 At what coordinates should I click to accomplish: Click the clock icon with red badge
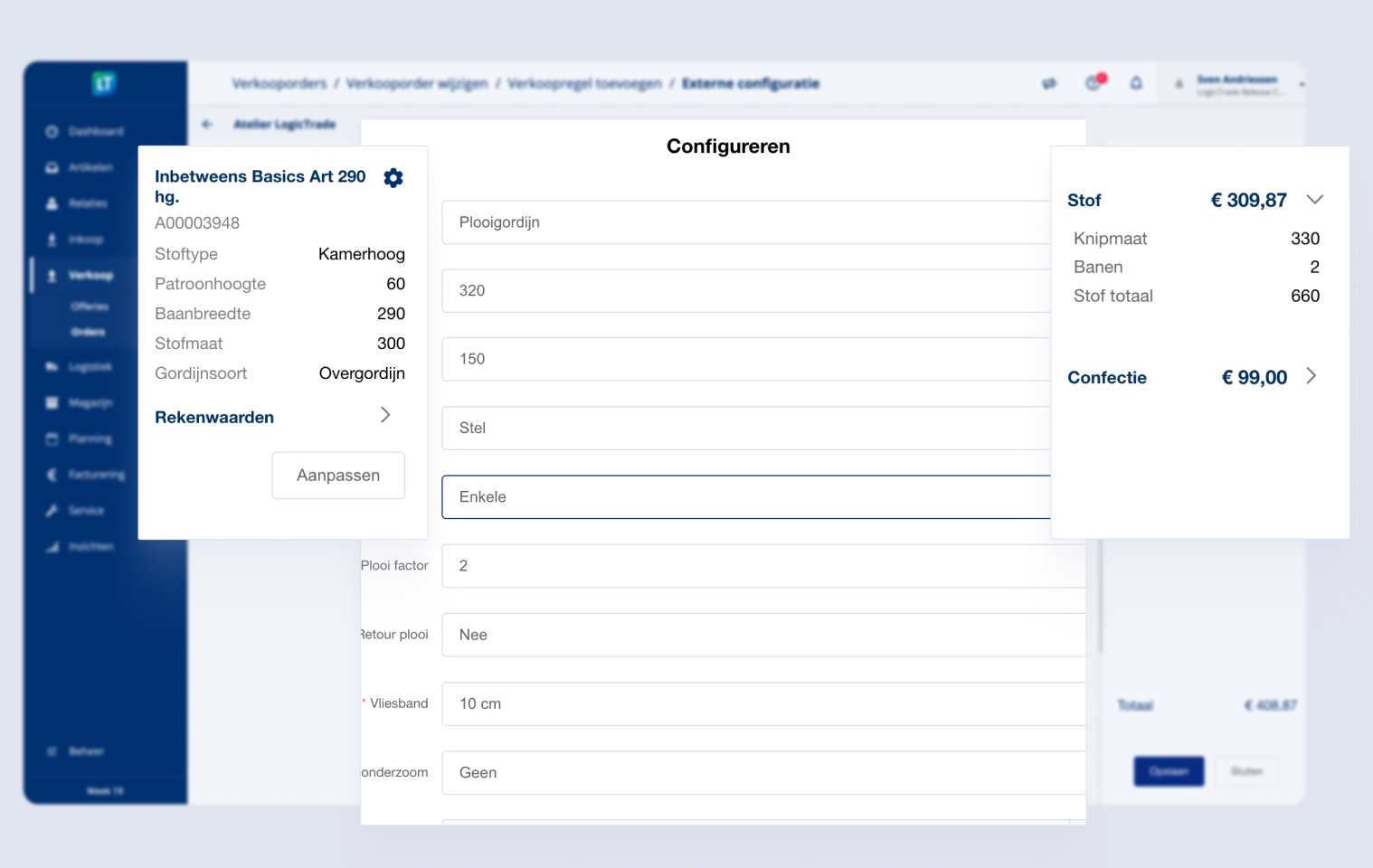1094,83
